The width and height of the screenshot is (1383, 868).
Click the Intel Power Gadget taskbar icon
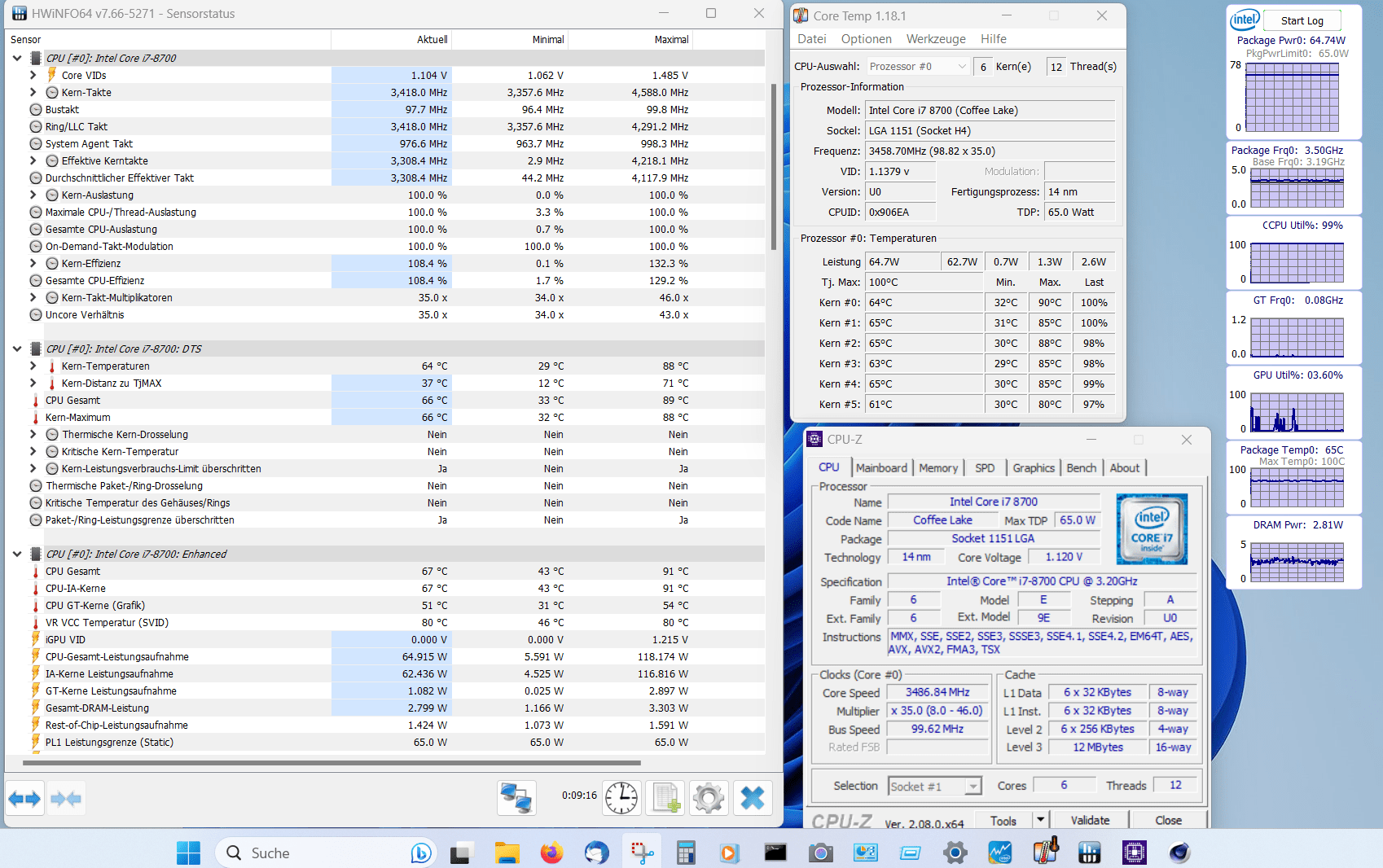pyautogui.click(x=999, y=853)
